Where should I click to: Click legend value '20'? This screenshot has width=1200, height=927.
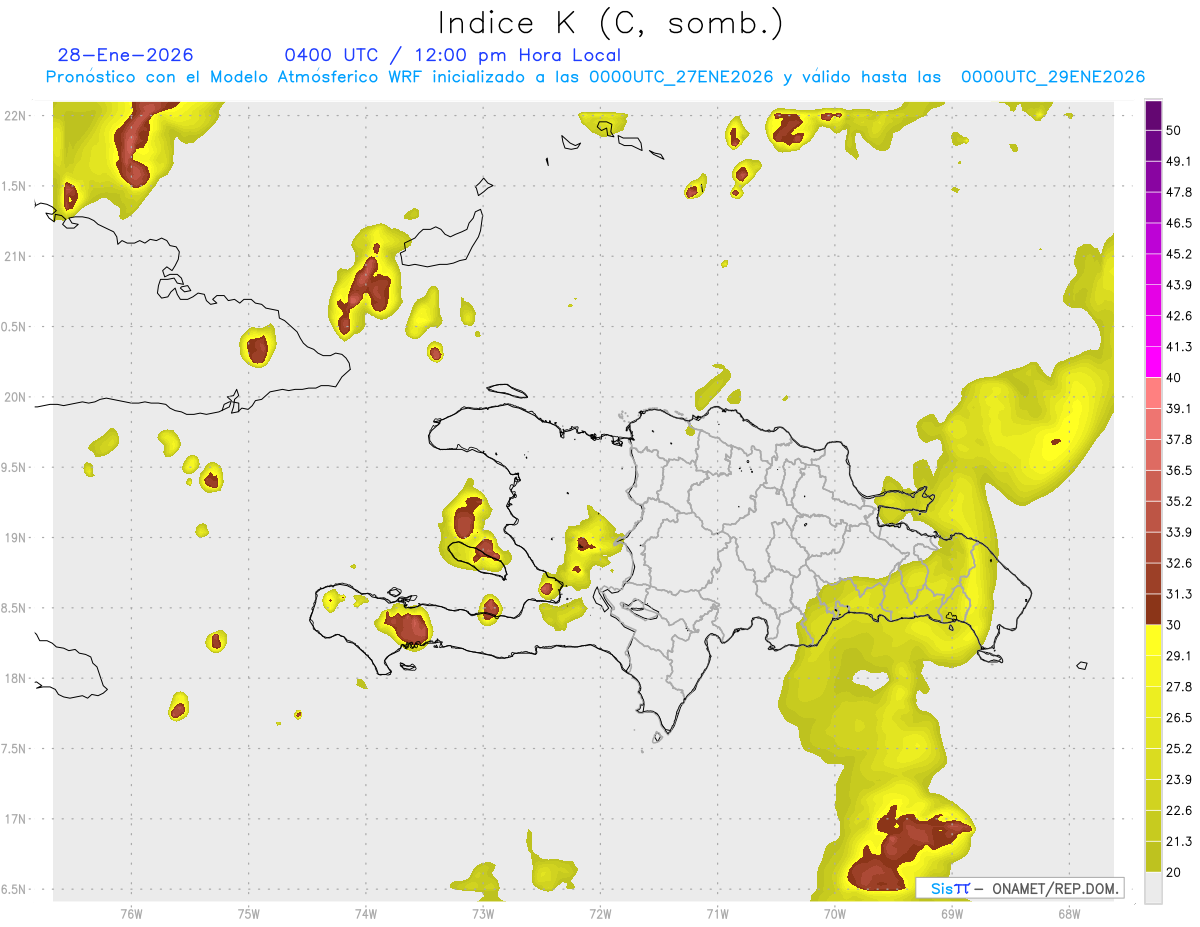point(1174,874)
